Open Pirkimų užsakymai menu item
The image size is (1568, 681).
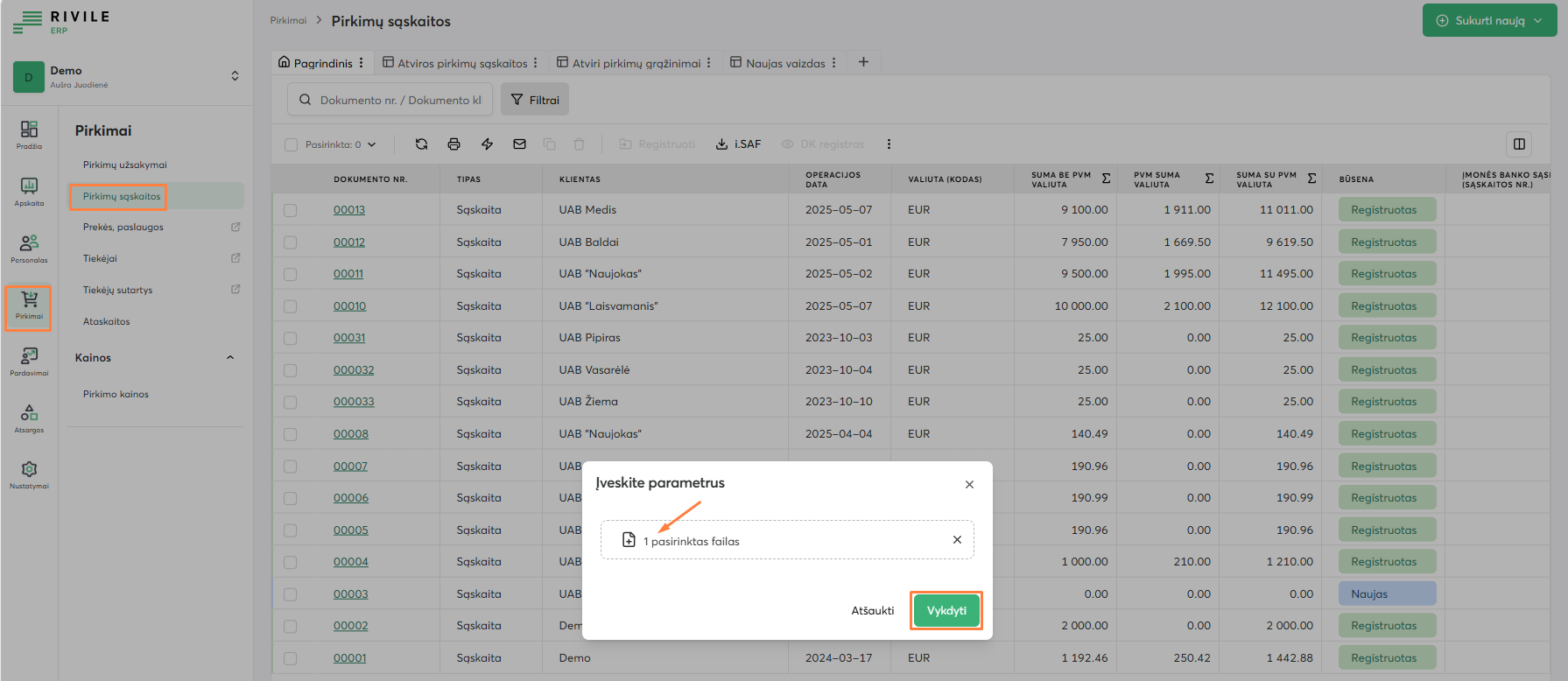[124, 165]
